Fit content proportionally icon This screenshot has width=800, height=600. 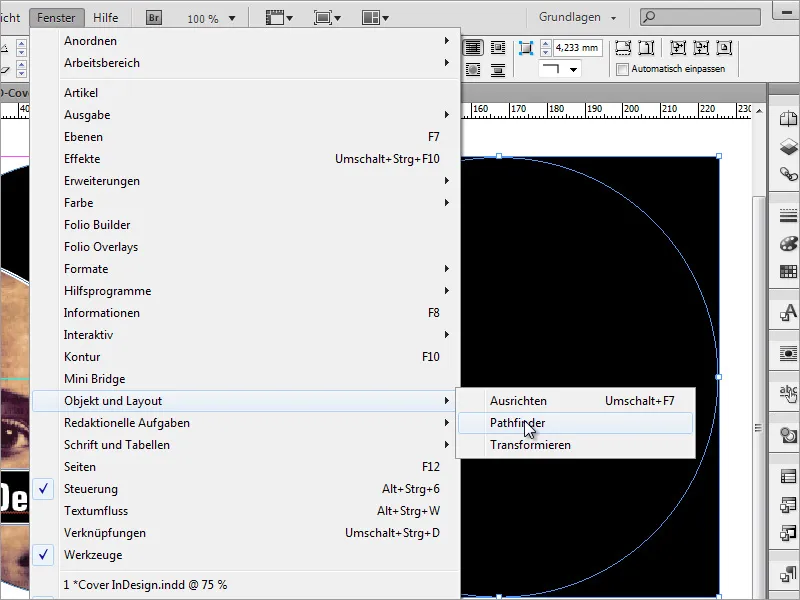[646, 48]
